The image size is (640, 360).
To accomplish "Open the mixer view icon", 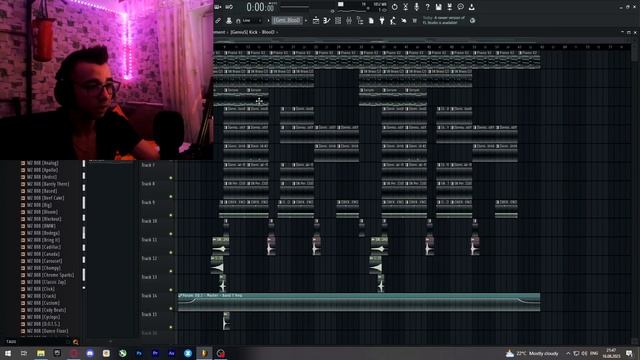I will (x=349, y=20).
